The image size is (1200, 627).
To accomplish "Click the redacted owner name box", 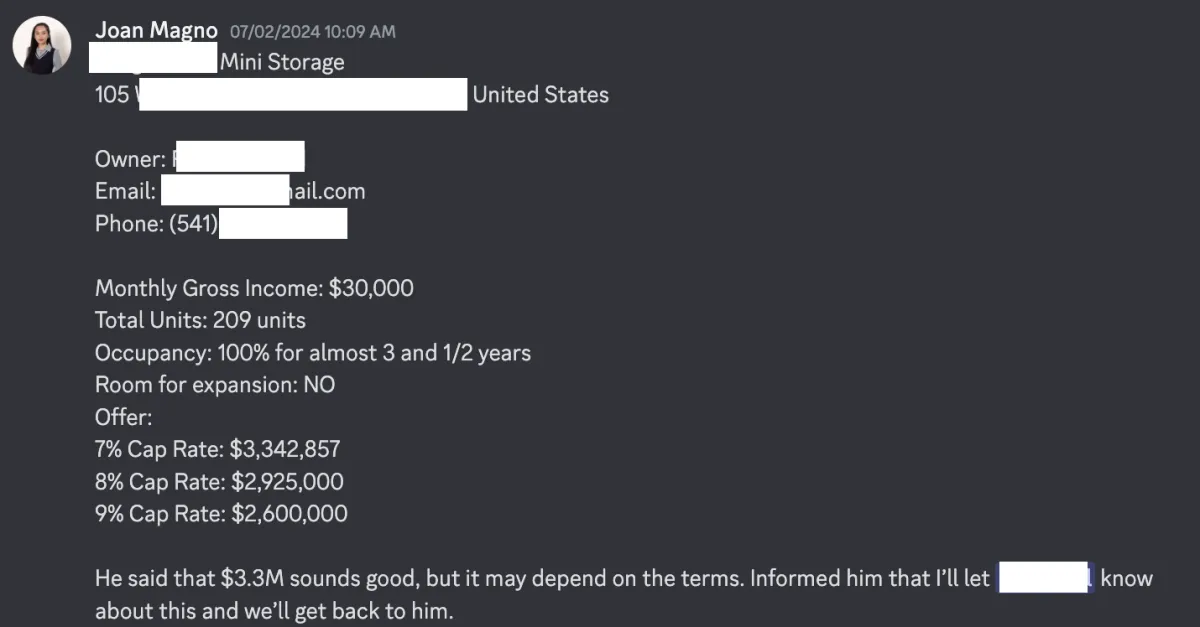I will point(238,157).
